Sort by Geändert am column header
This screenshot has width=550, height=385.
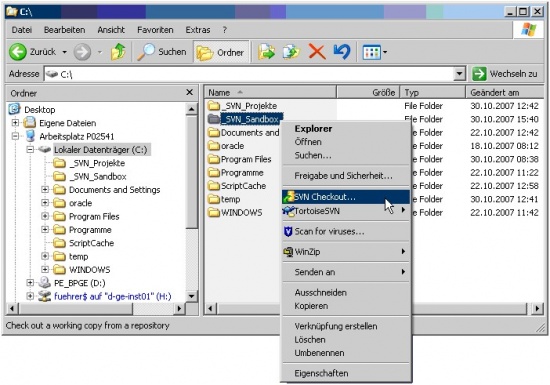coord(505,93)
